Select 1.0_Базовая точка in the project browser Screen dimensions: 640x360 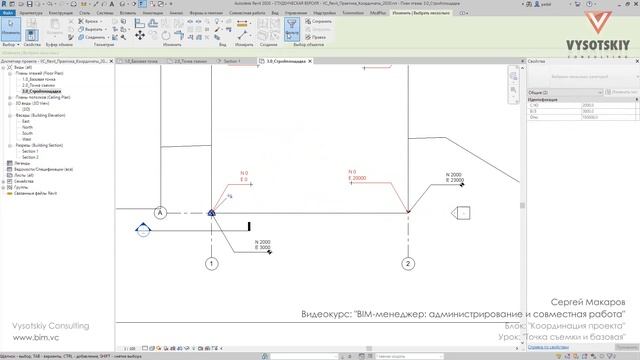click(x=39, y=80)
